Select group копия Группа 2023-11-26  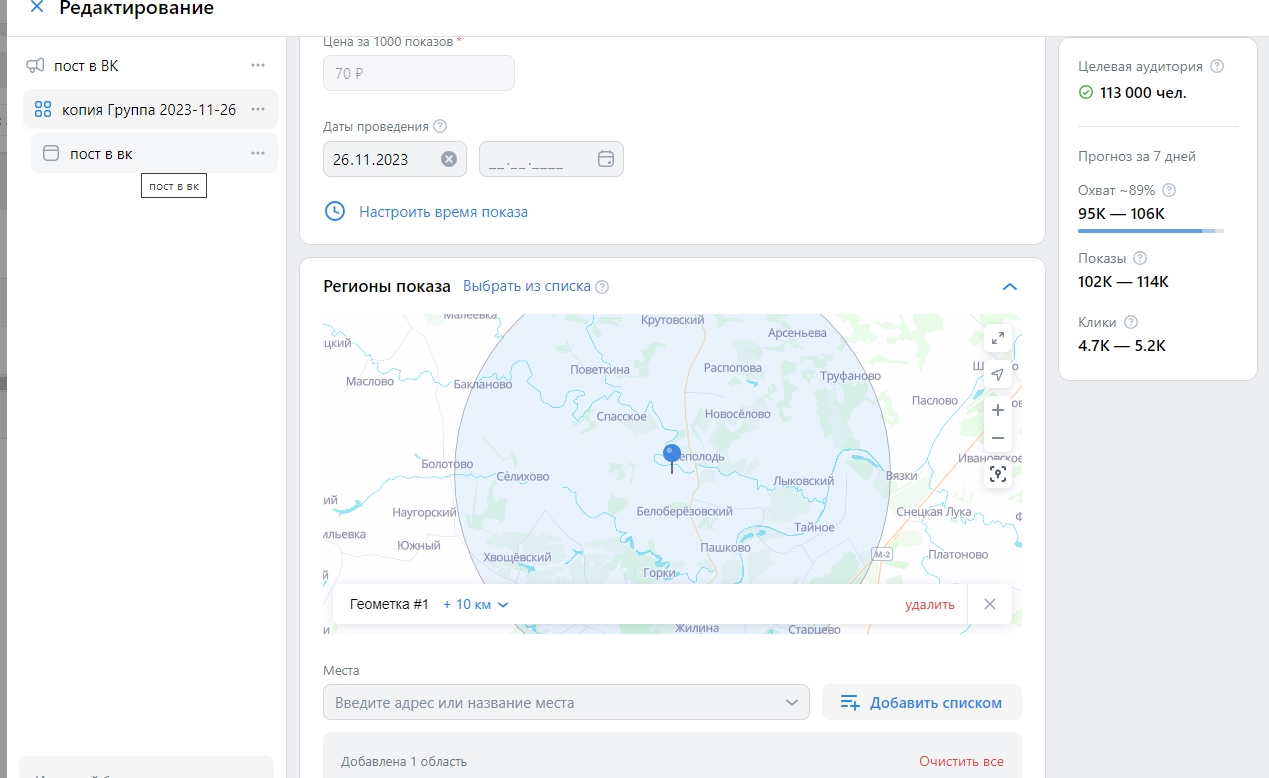[x=150, y=109]
